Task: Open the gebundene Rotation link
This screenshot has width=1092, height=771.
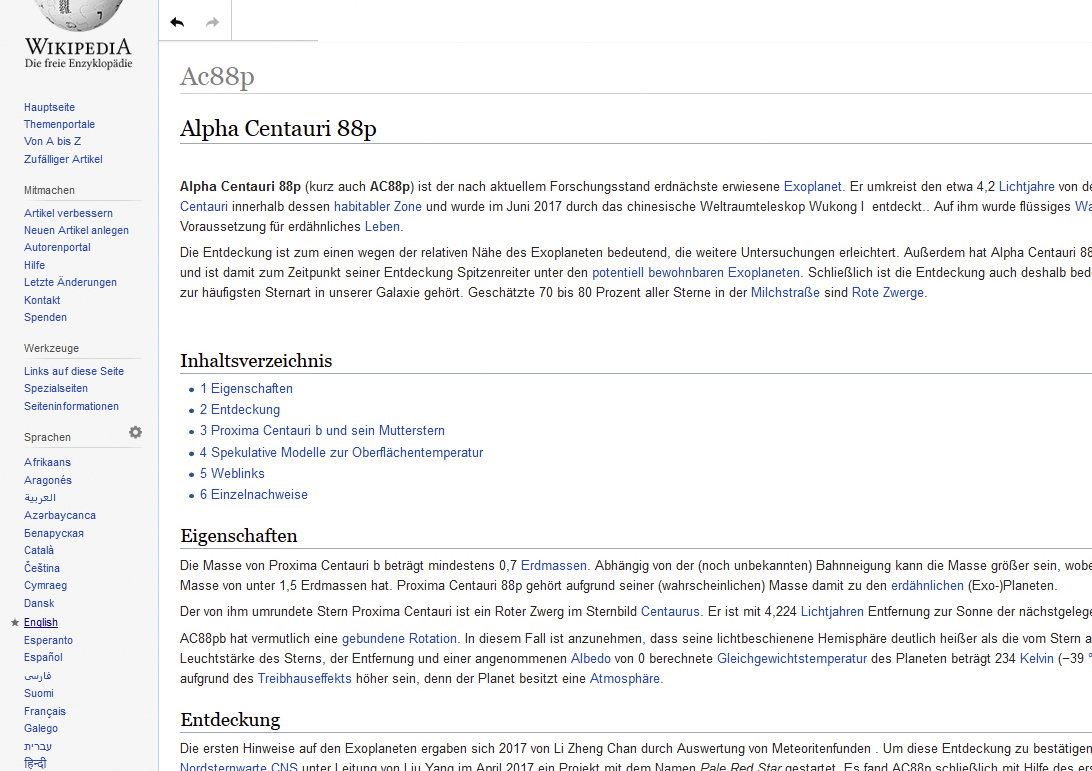Action: [x=399, y=639]
